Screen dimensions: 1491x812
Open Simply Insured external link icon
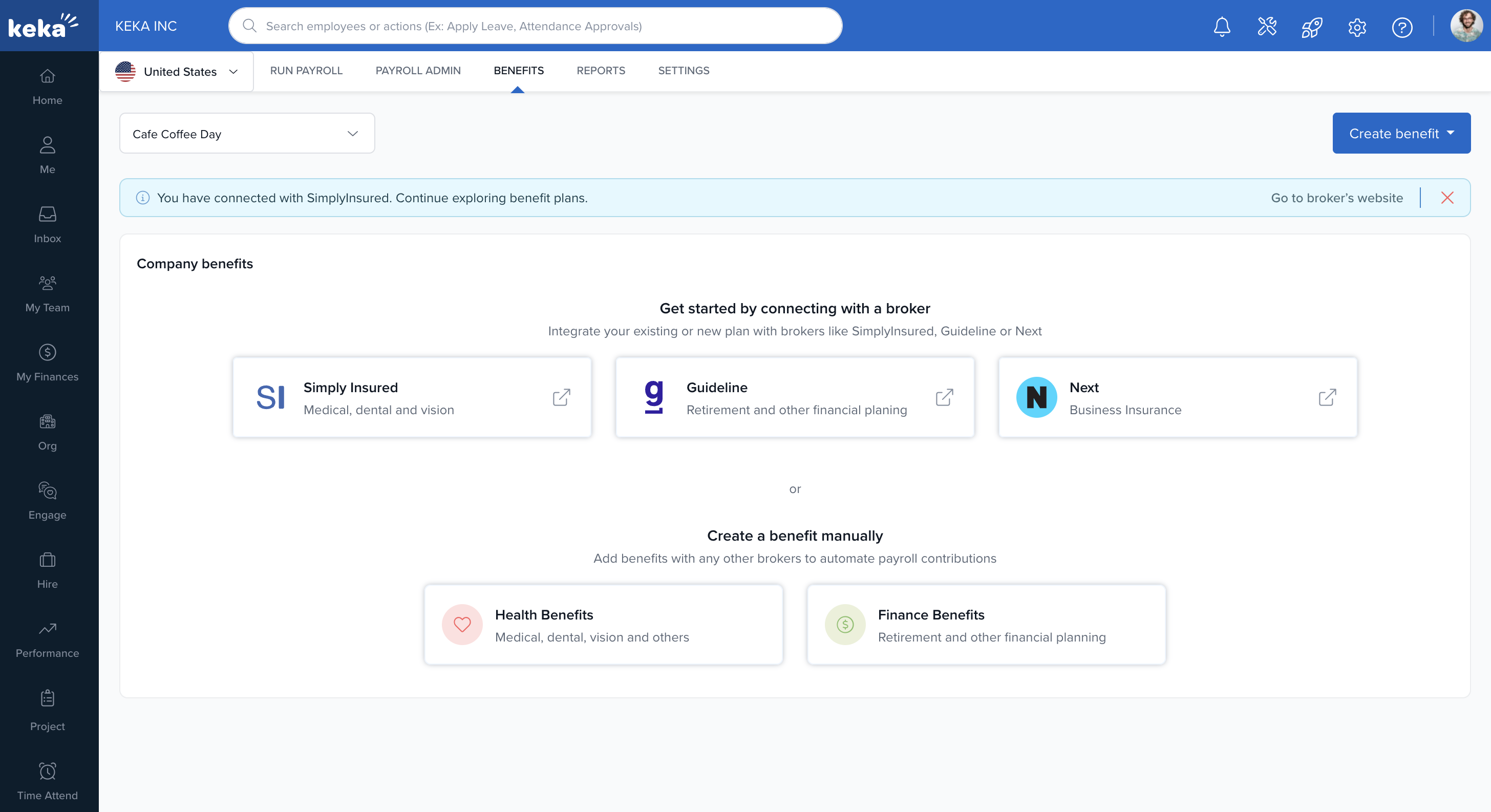tap(561, 397)
